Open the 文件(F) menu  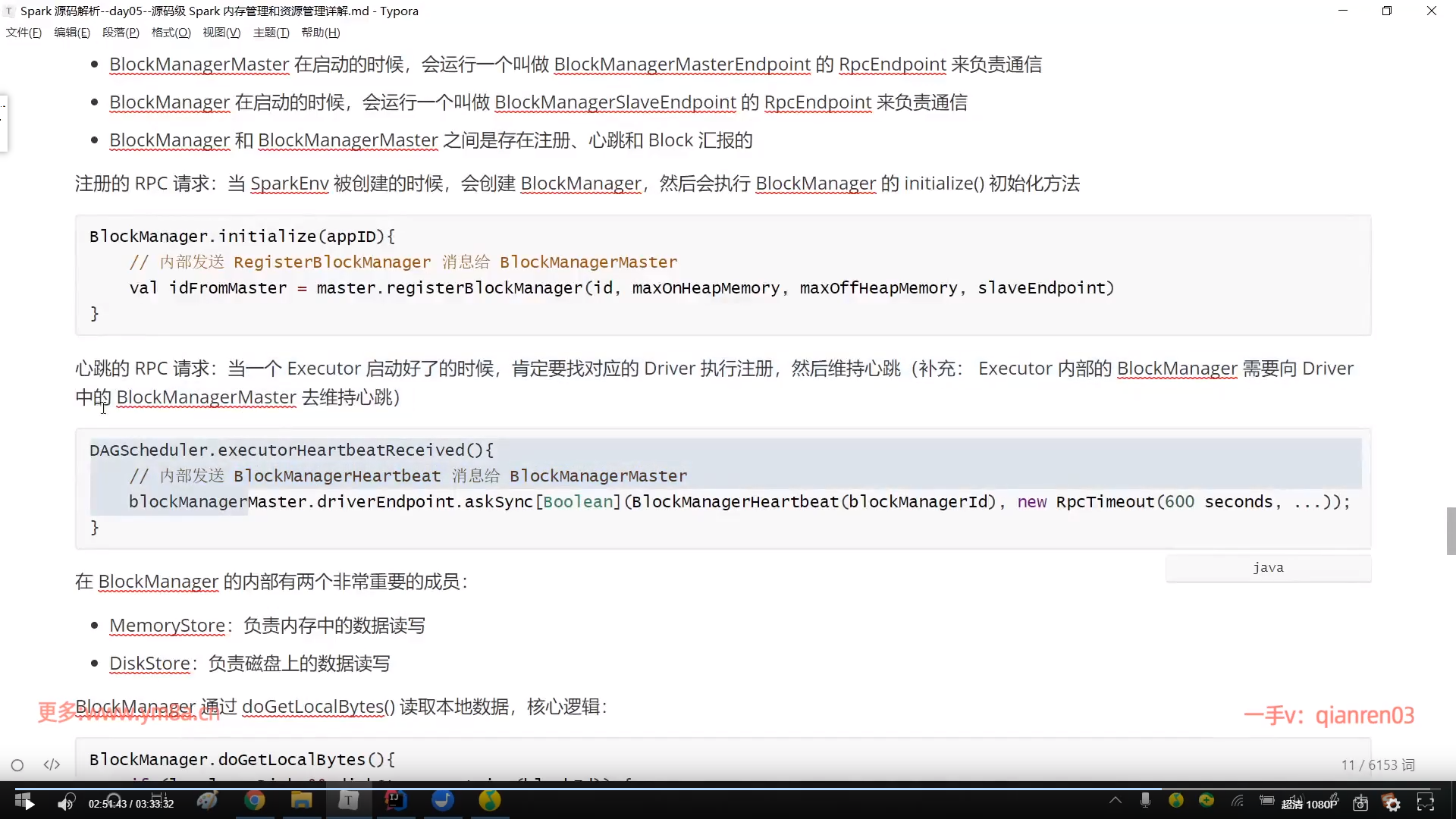24,33
